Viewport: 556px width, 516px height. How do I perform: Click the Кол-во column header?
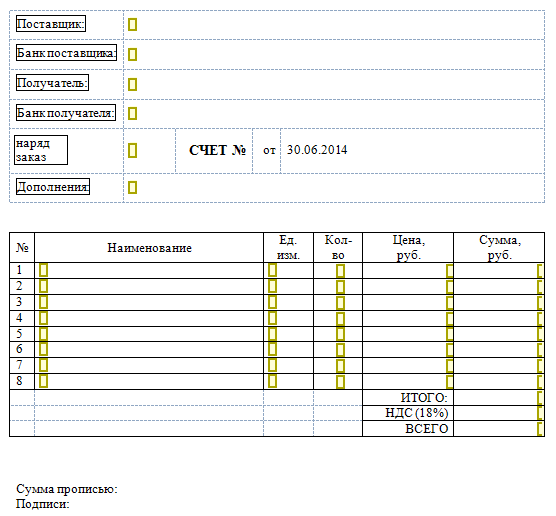click(338, 248)
